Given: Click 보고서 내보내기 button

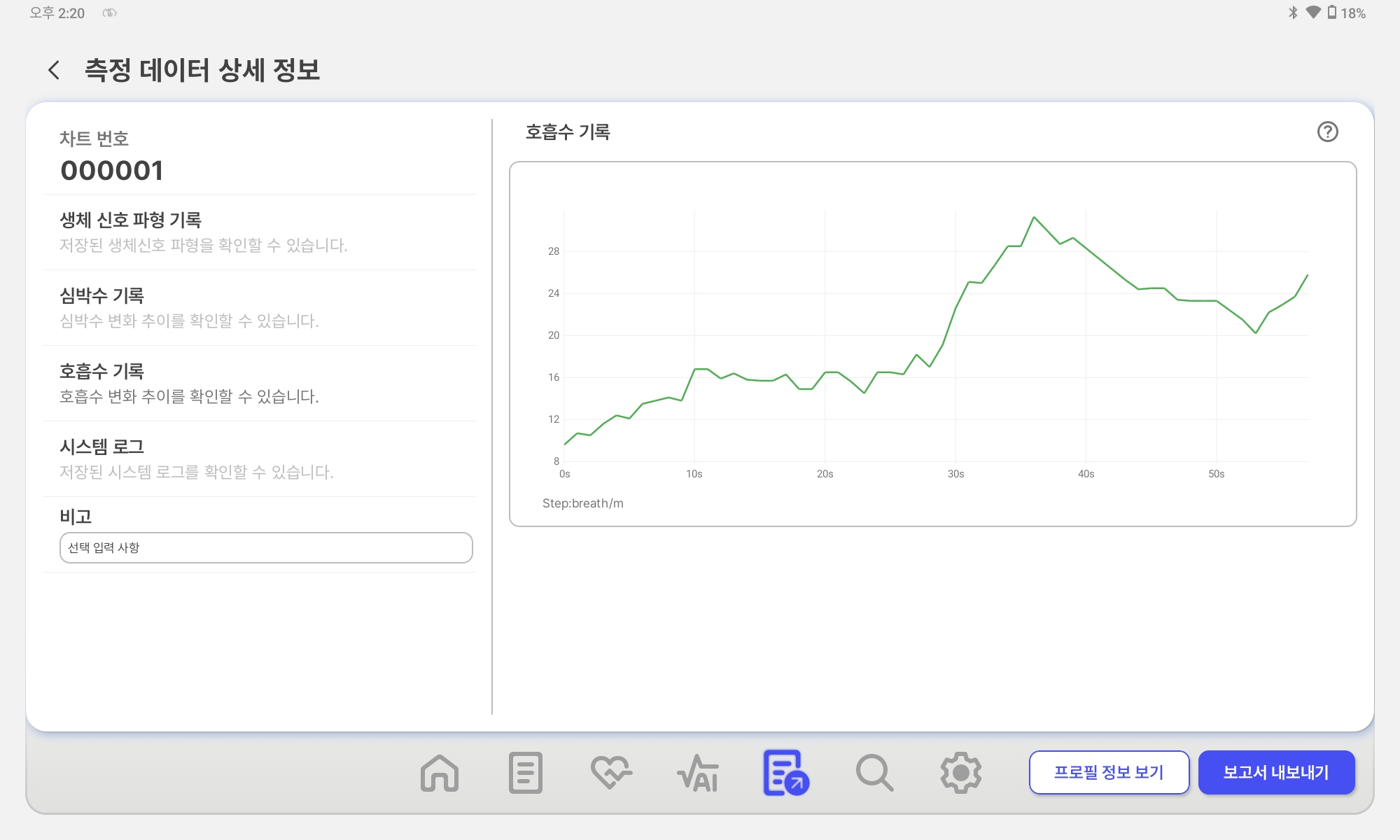Looking at the screenshot, I should pos(1276,773).
